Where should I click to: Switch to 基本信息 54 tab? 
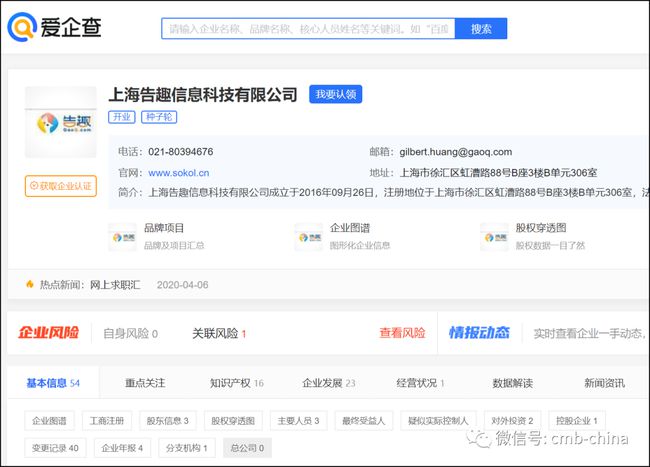click(53, 383)
